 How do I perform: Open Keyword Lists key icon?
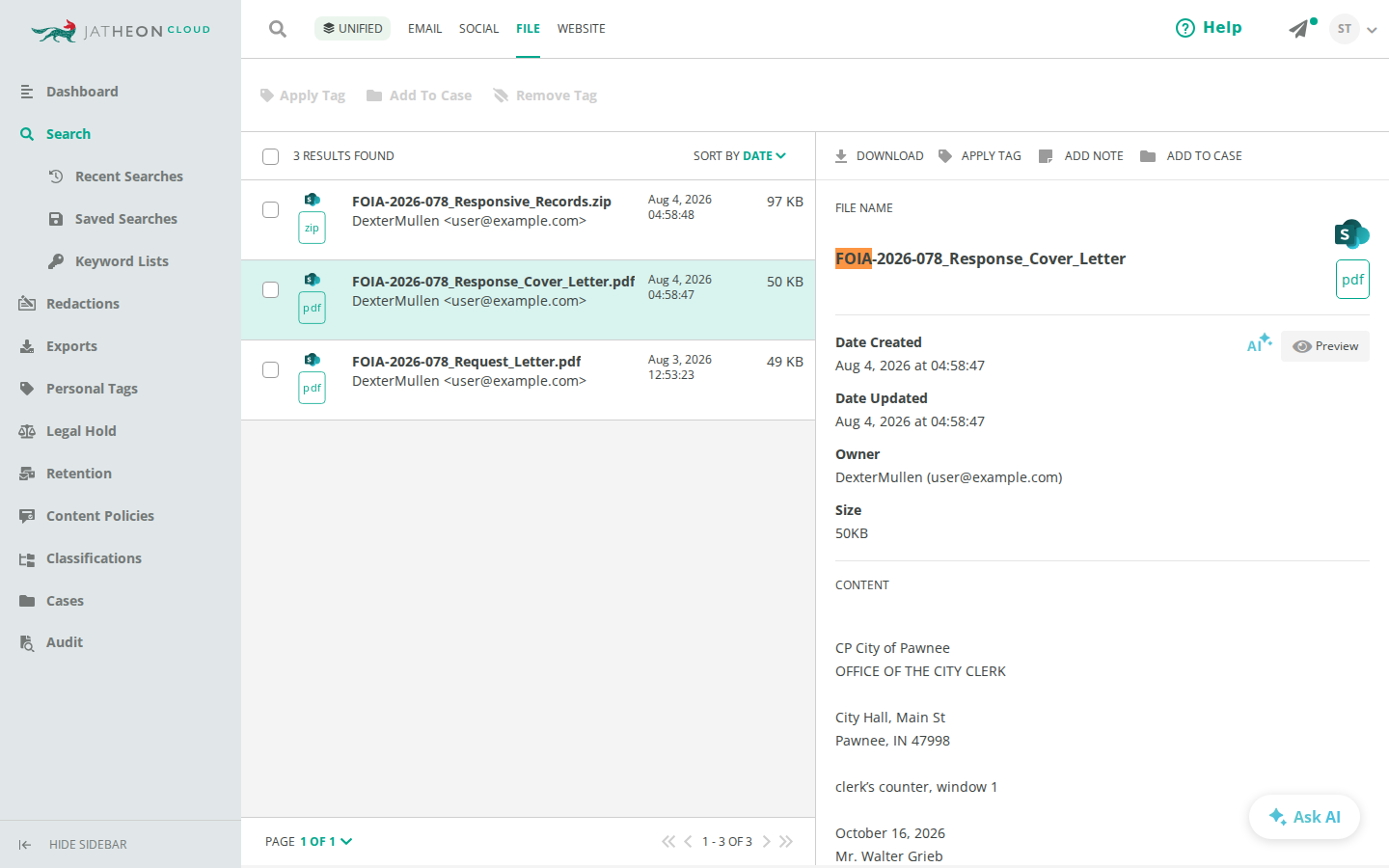click(x=56, y=261)
